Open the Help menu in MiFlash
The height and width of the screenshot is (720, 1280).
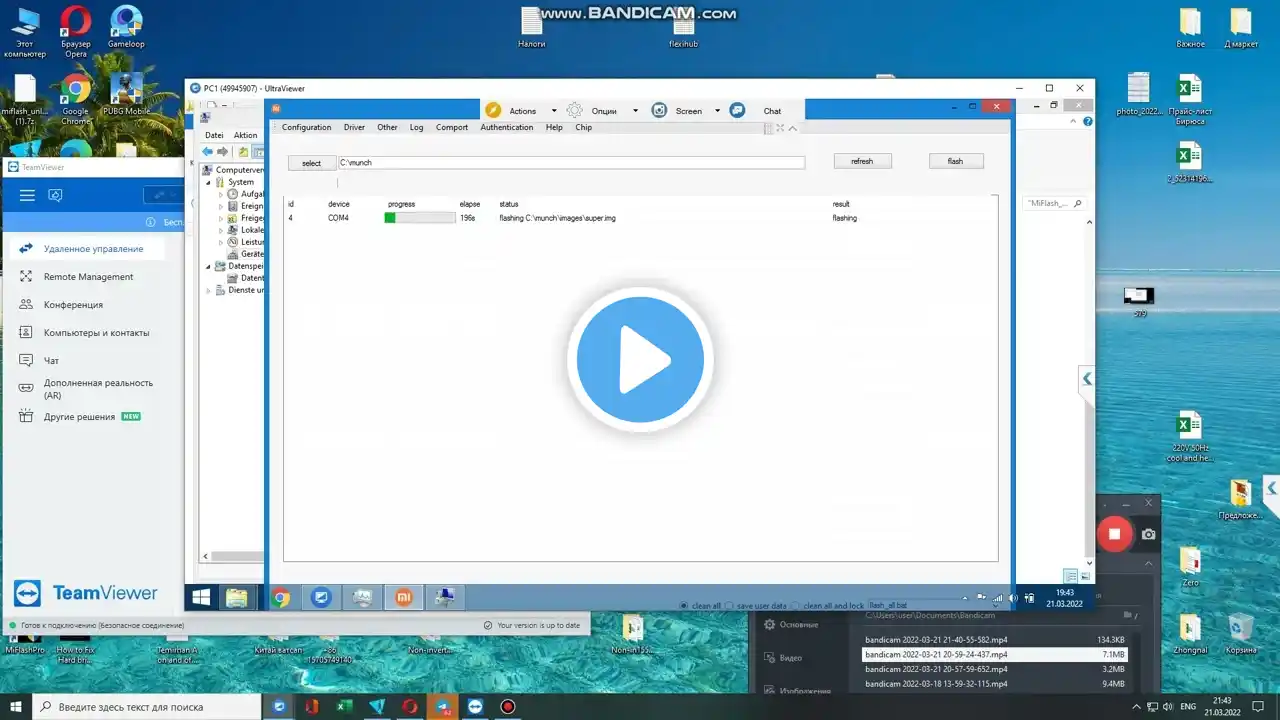click(554, 127)
